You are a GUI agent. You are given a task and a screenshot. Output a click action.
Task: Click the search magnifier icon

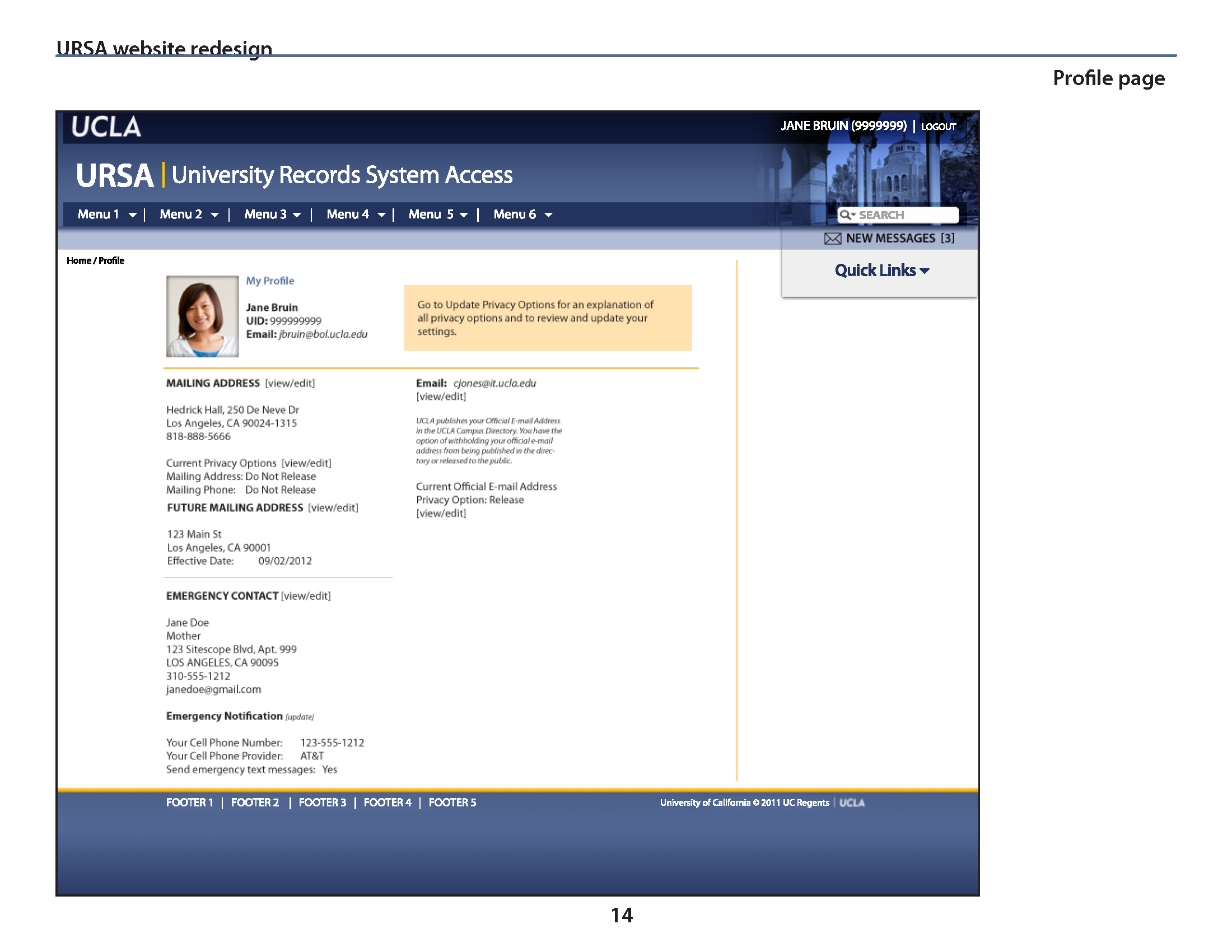click(x=846, y=215)
